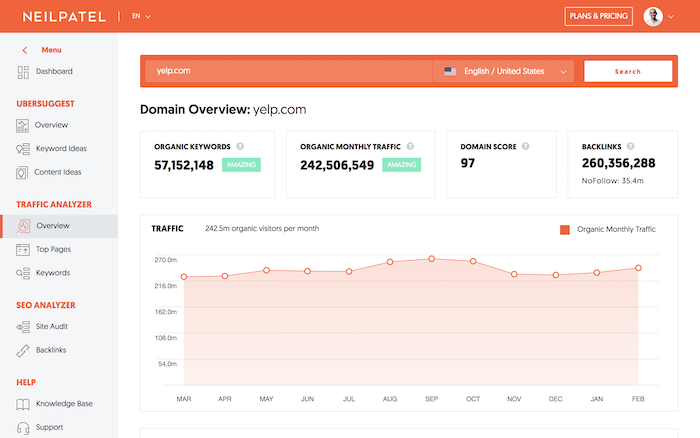Click the Domain Score help icon
The image size is (700, 438).
pos(525,146)
